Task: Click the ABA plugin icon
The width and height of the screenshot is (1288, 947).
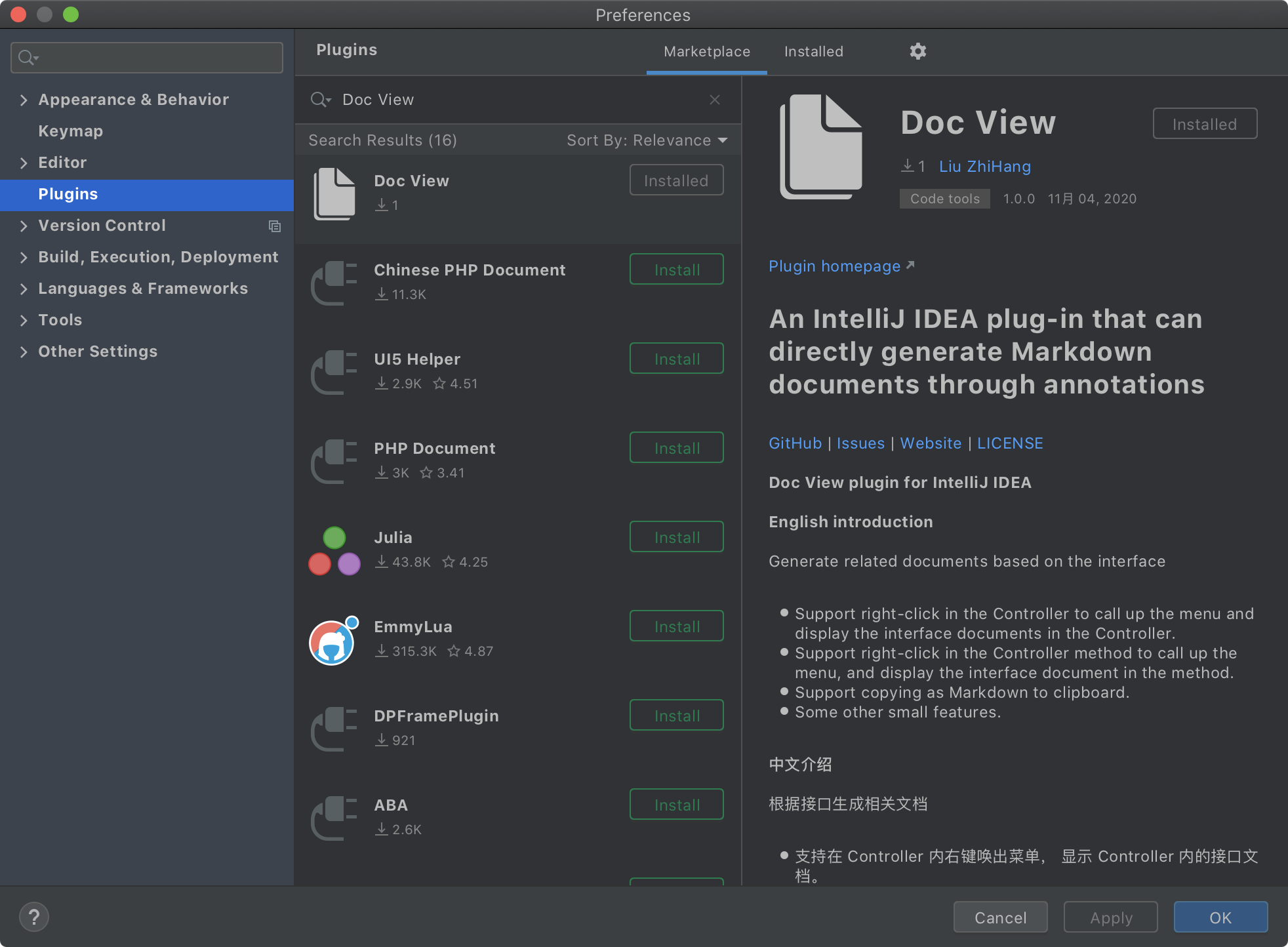Action: tap(334, 818)
